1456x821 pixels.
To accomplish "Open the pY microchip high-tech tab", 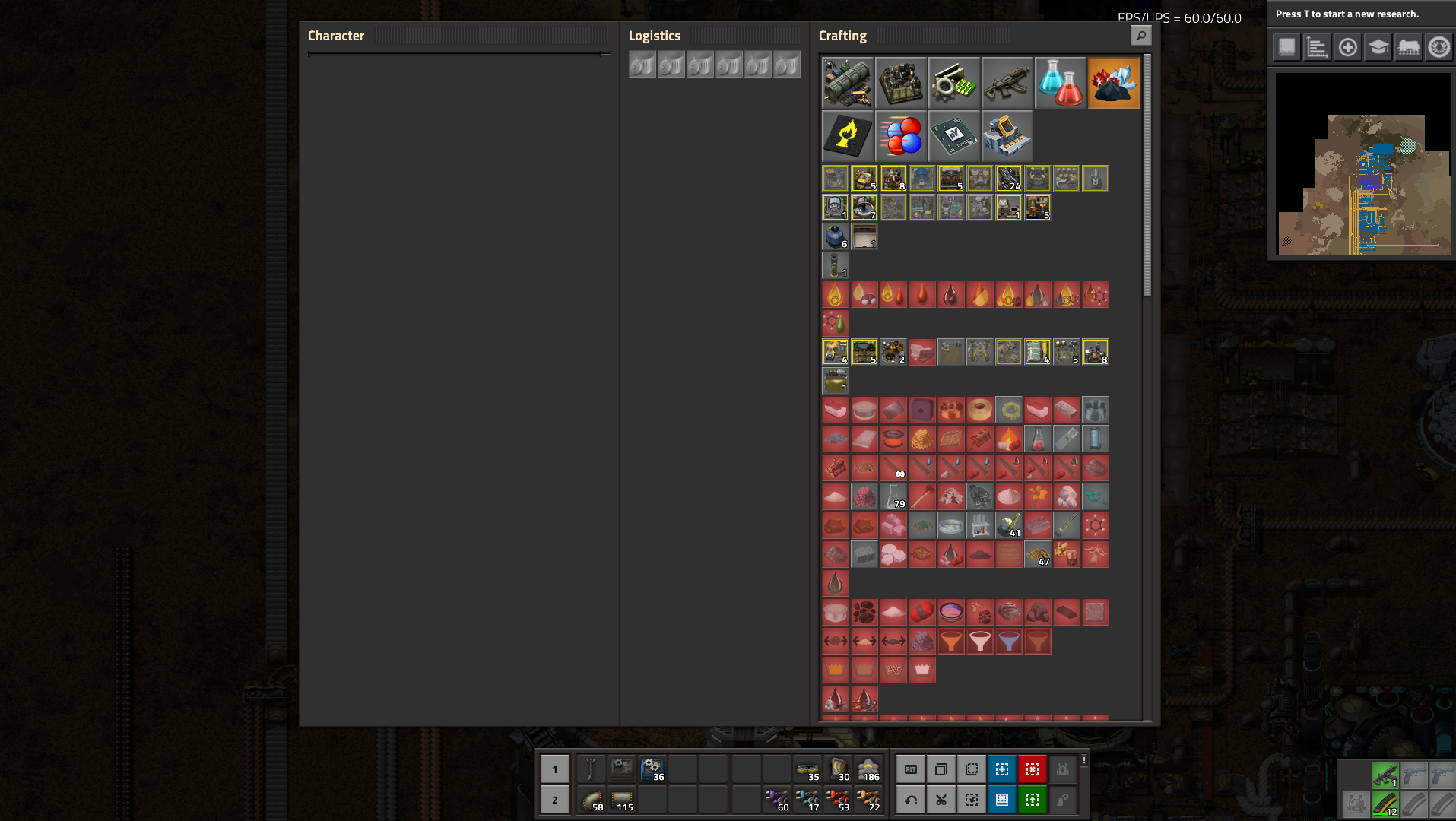I will (953, 136).
